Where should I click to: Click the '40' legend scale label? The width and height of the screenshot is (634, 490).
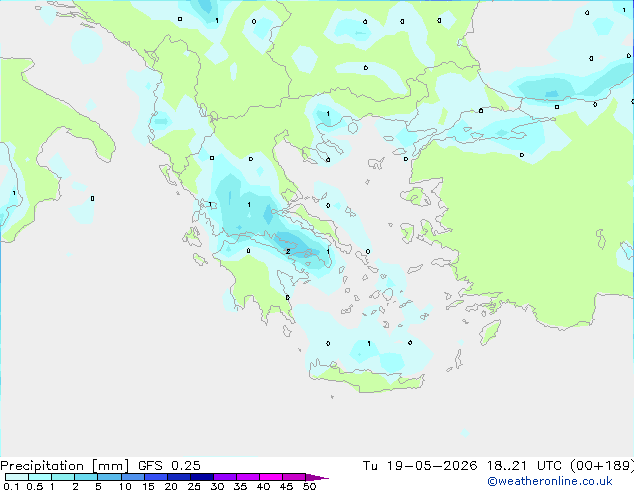coord(263,486)
